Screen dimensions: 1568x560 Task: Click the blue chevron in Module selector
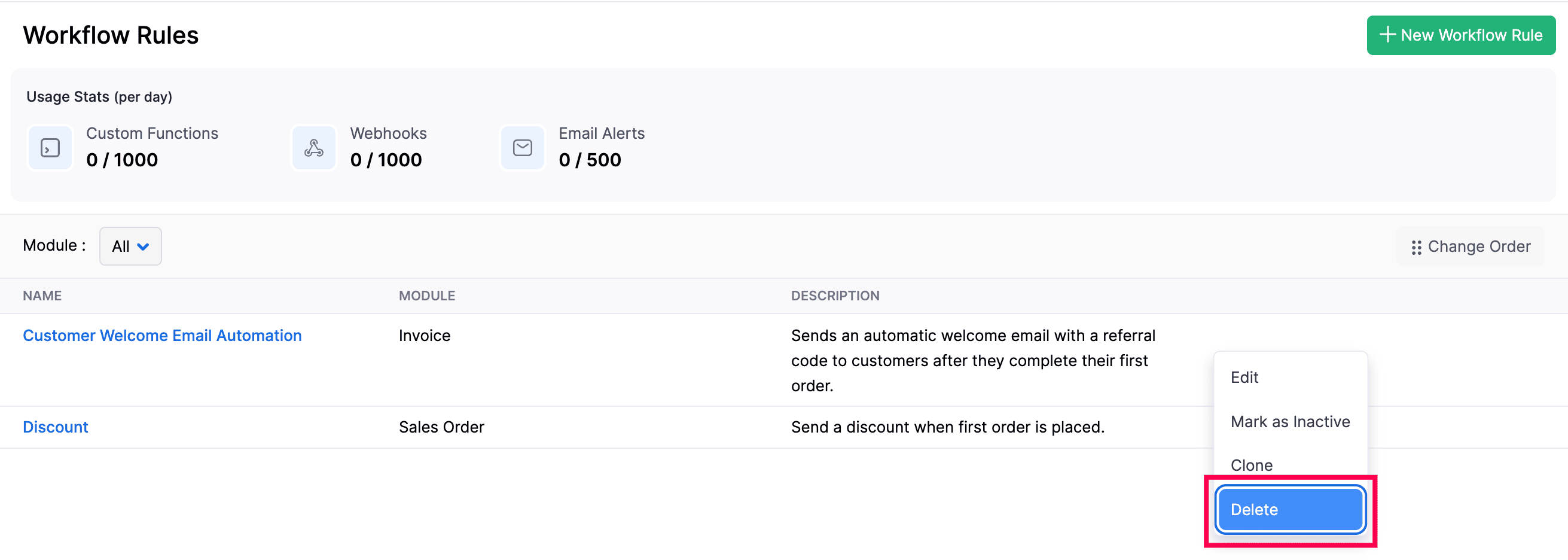pyautogui.click(x=144, y=246)
